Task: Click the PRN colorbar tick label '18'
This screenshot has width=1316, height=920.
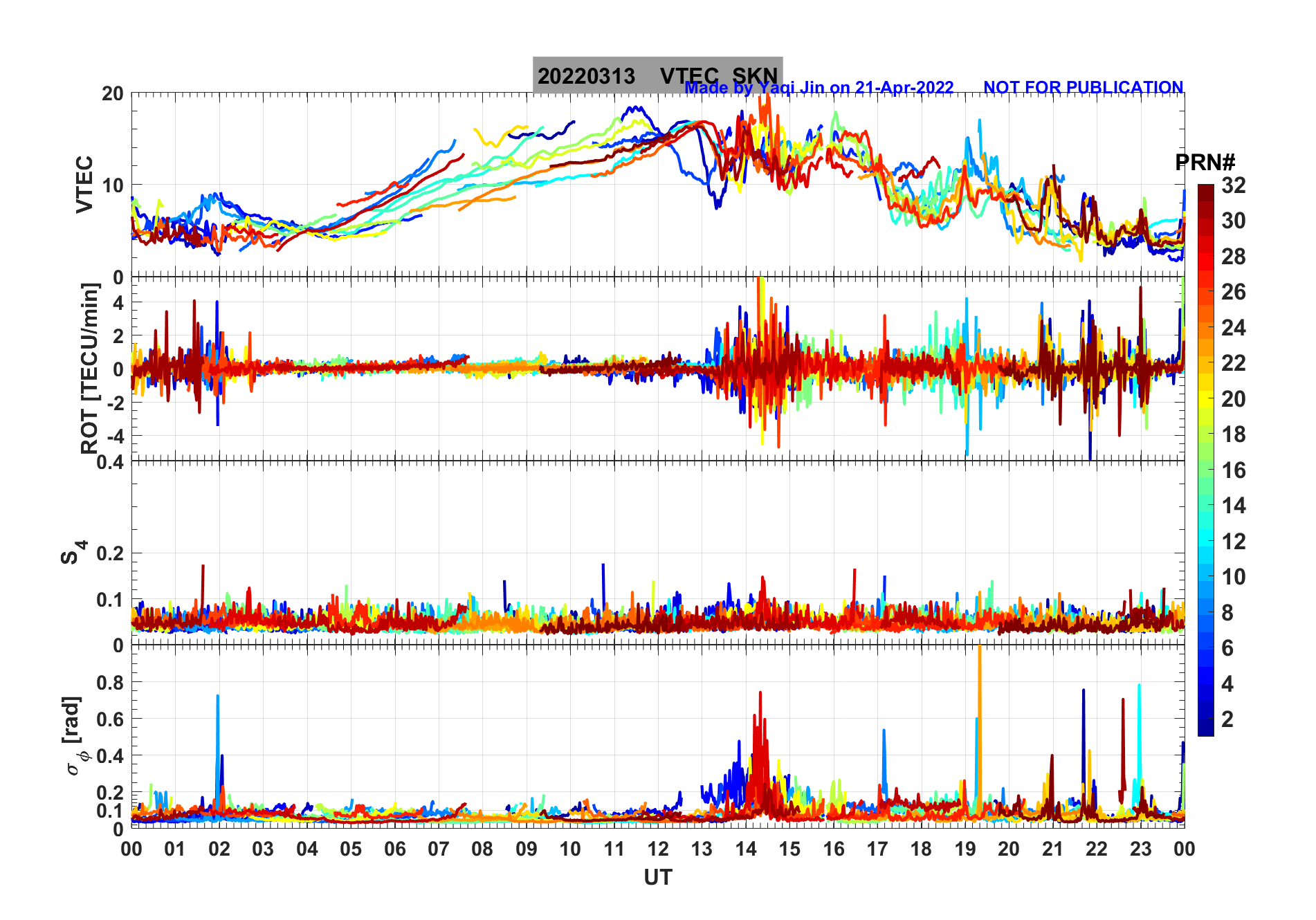Action: click(1233, 434)
